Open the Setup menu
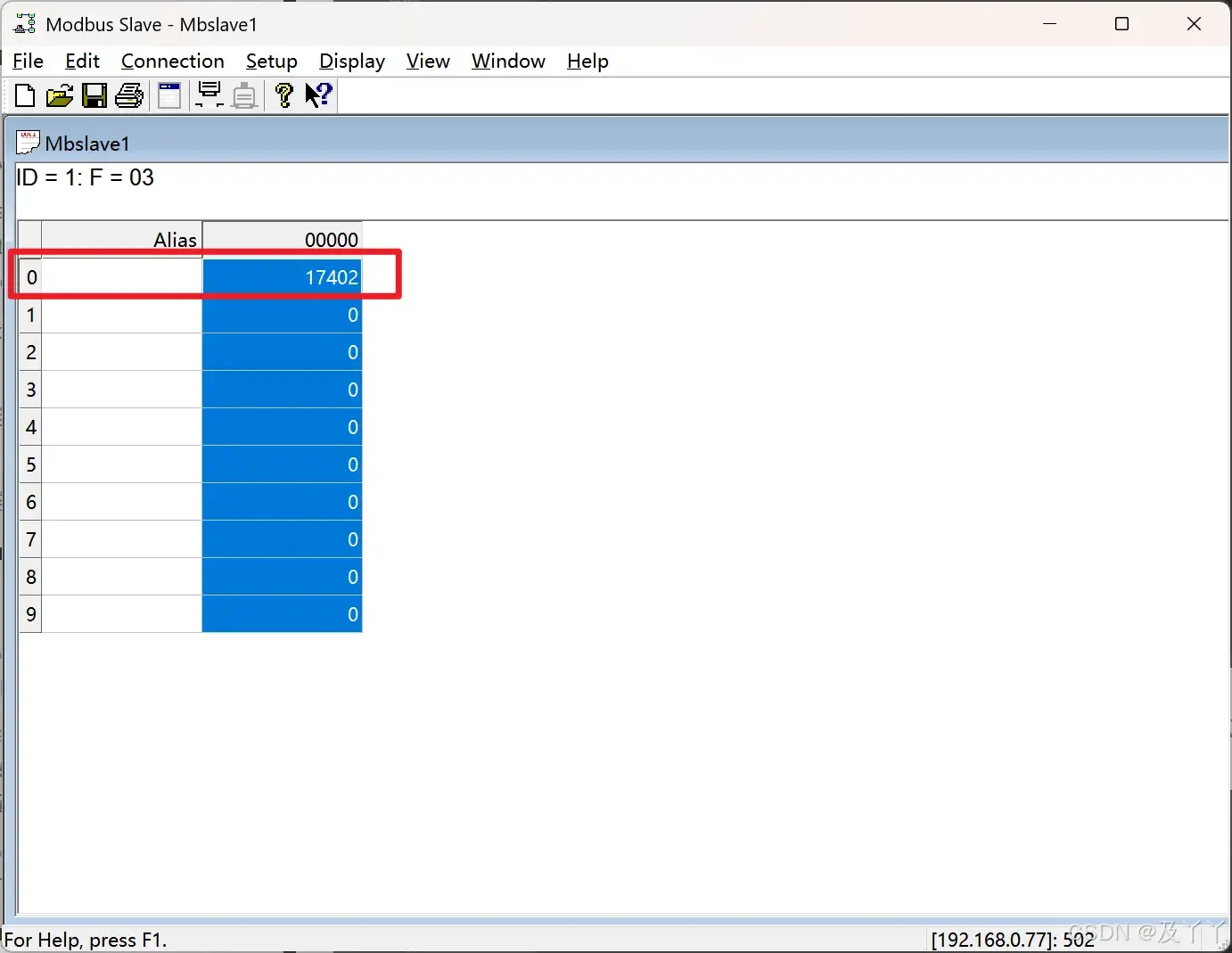1232x953 pixels. (271, 61)
